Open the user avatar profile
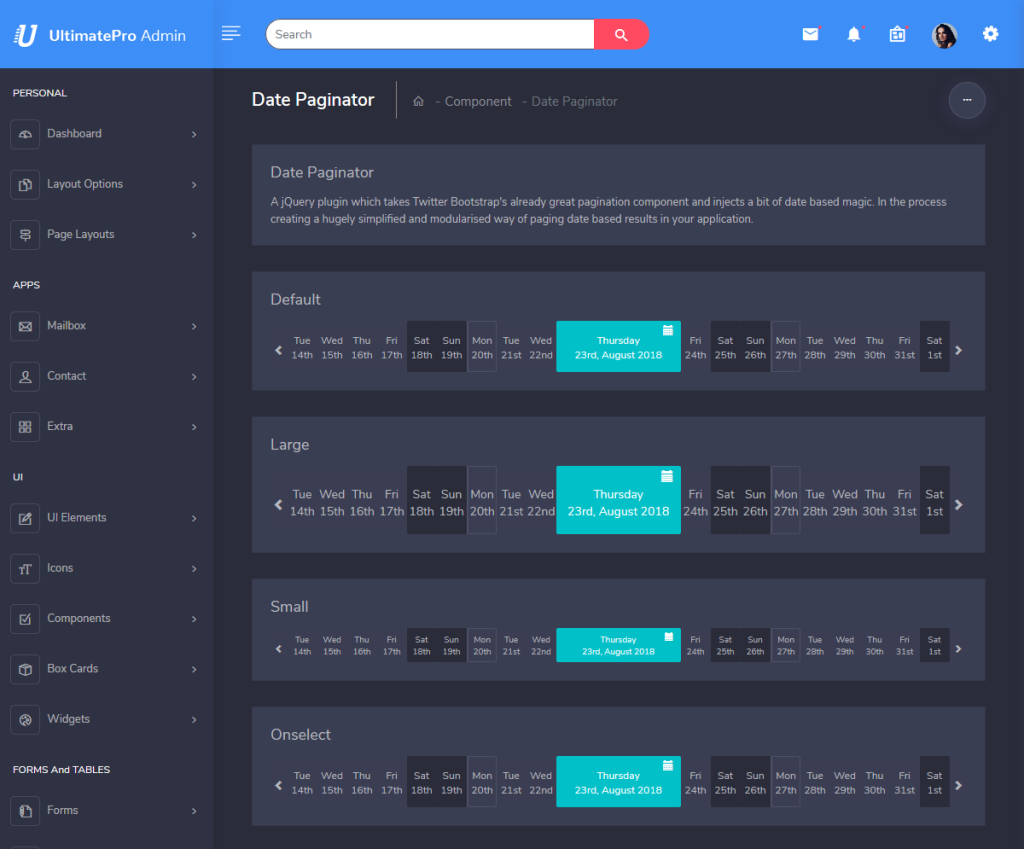This screenshot has height=849, width=1024. click(x=944, y=35)
